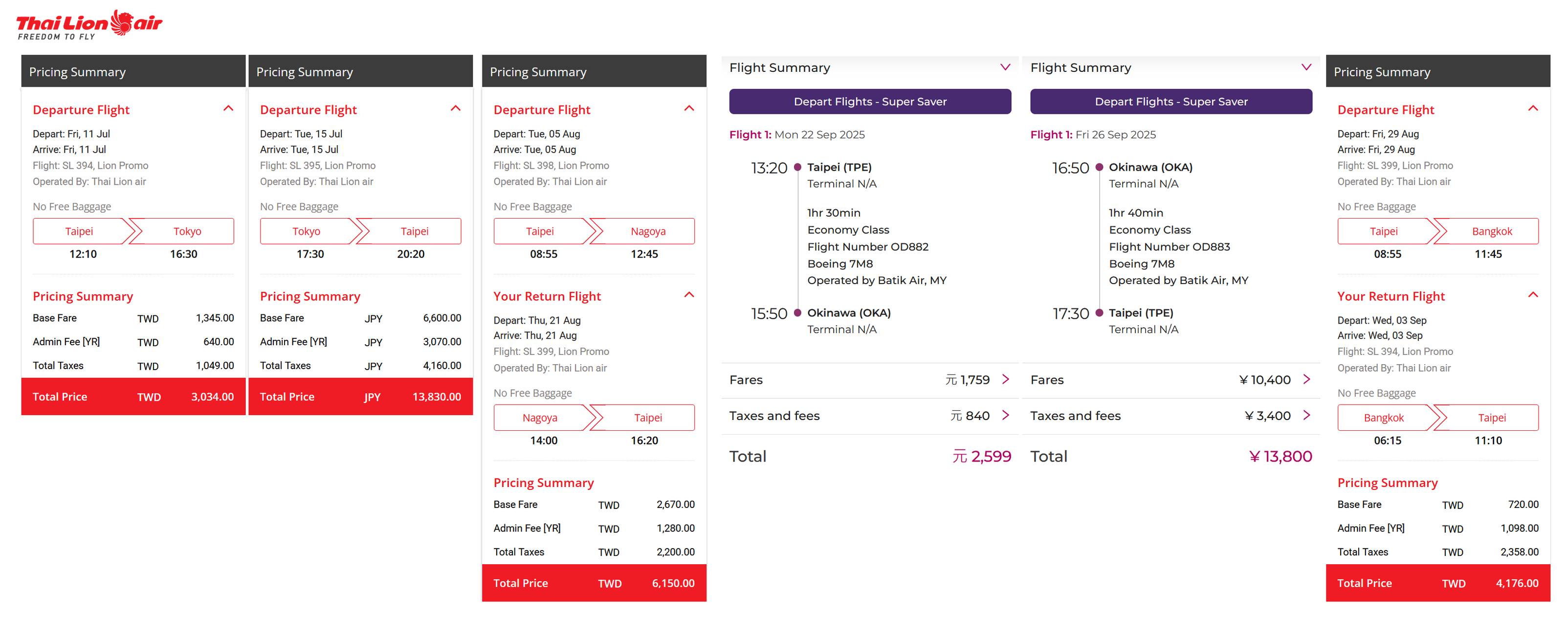Collapse Your Return Flight Bangkok–Taipei section
The height and width of the screenshot is (639, 1568).
(1533, 295)
